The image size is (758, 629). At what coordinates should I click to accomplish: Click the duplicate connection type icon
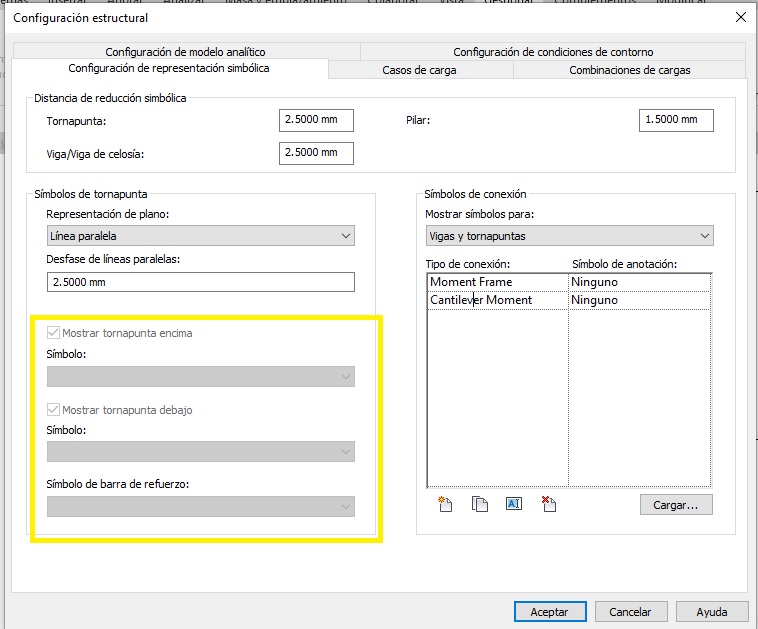pos(480,505)
